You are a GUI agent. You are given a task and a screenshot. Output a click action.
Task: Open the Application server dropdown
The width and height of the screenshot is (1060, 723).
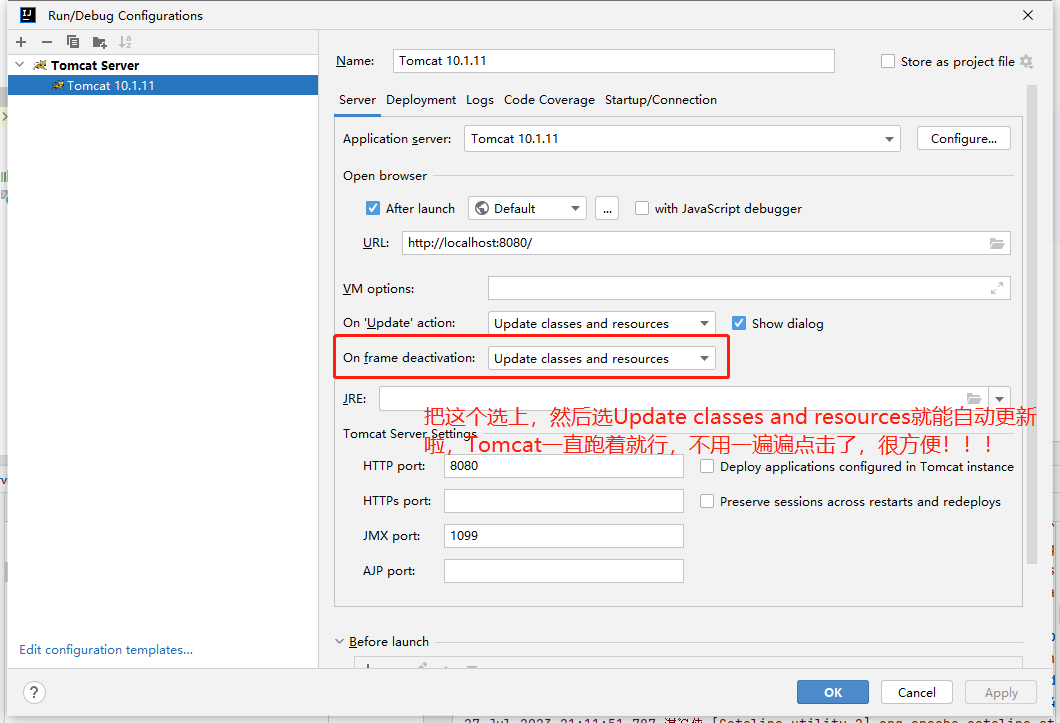(x=682, y=139)
